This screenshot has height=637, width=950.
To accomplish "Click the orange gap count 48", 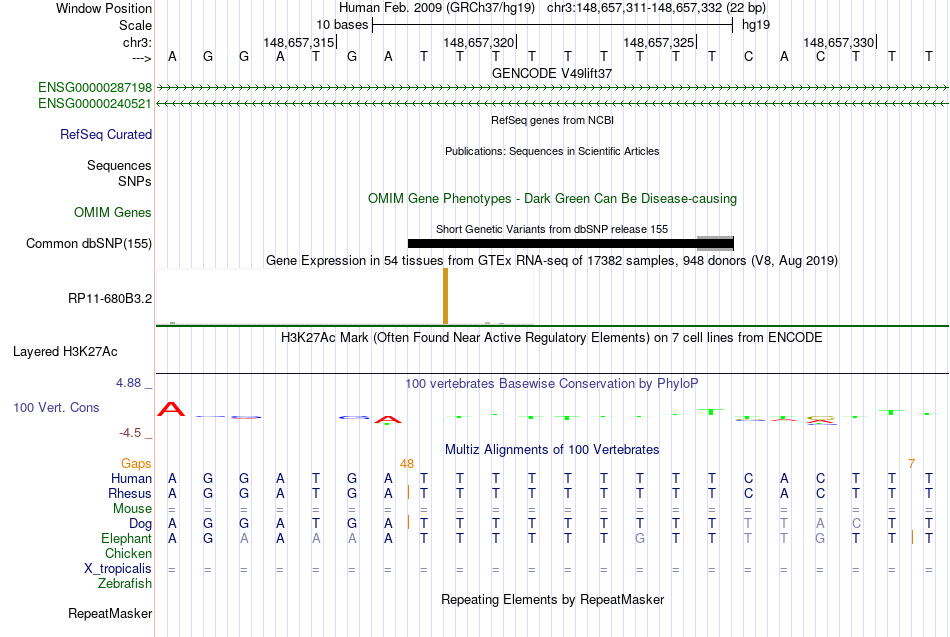I will 407,464.
